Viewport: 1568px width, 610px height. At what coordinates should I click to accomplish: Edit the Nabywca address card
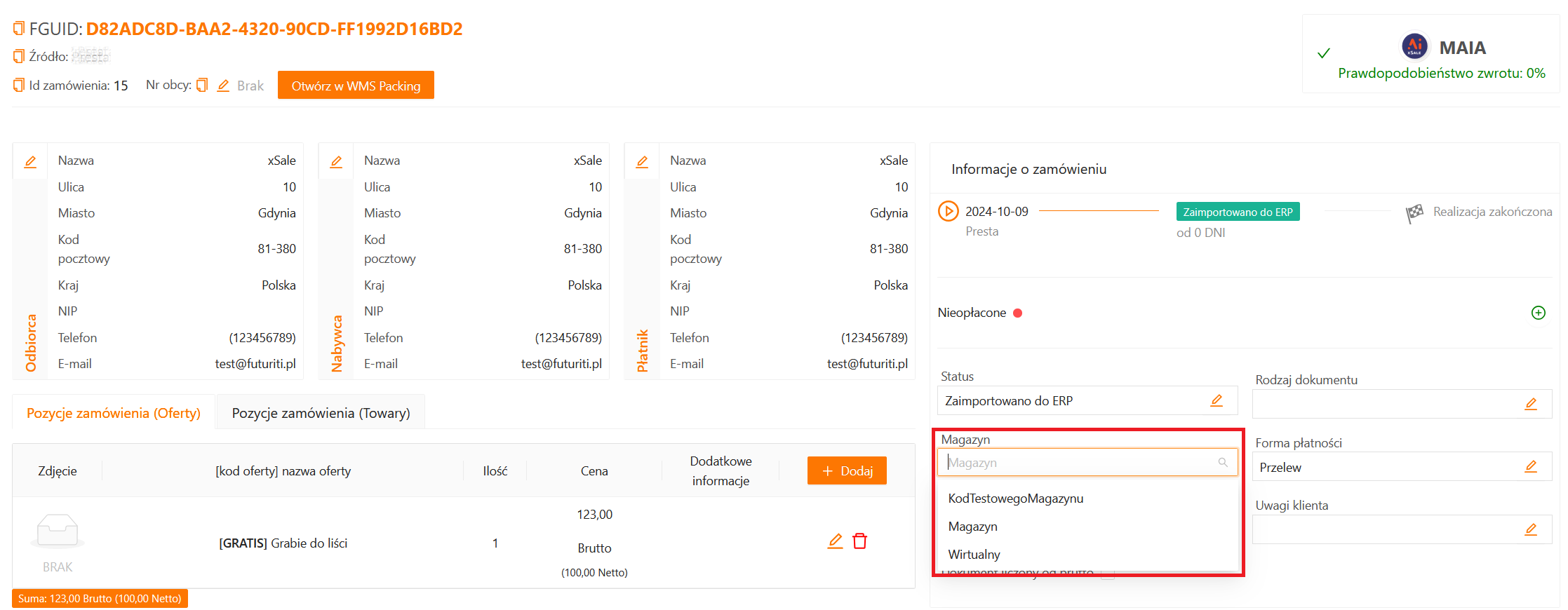(336, 162)
